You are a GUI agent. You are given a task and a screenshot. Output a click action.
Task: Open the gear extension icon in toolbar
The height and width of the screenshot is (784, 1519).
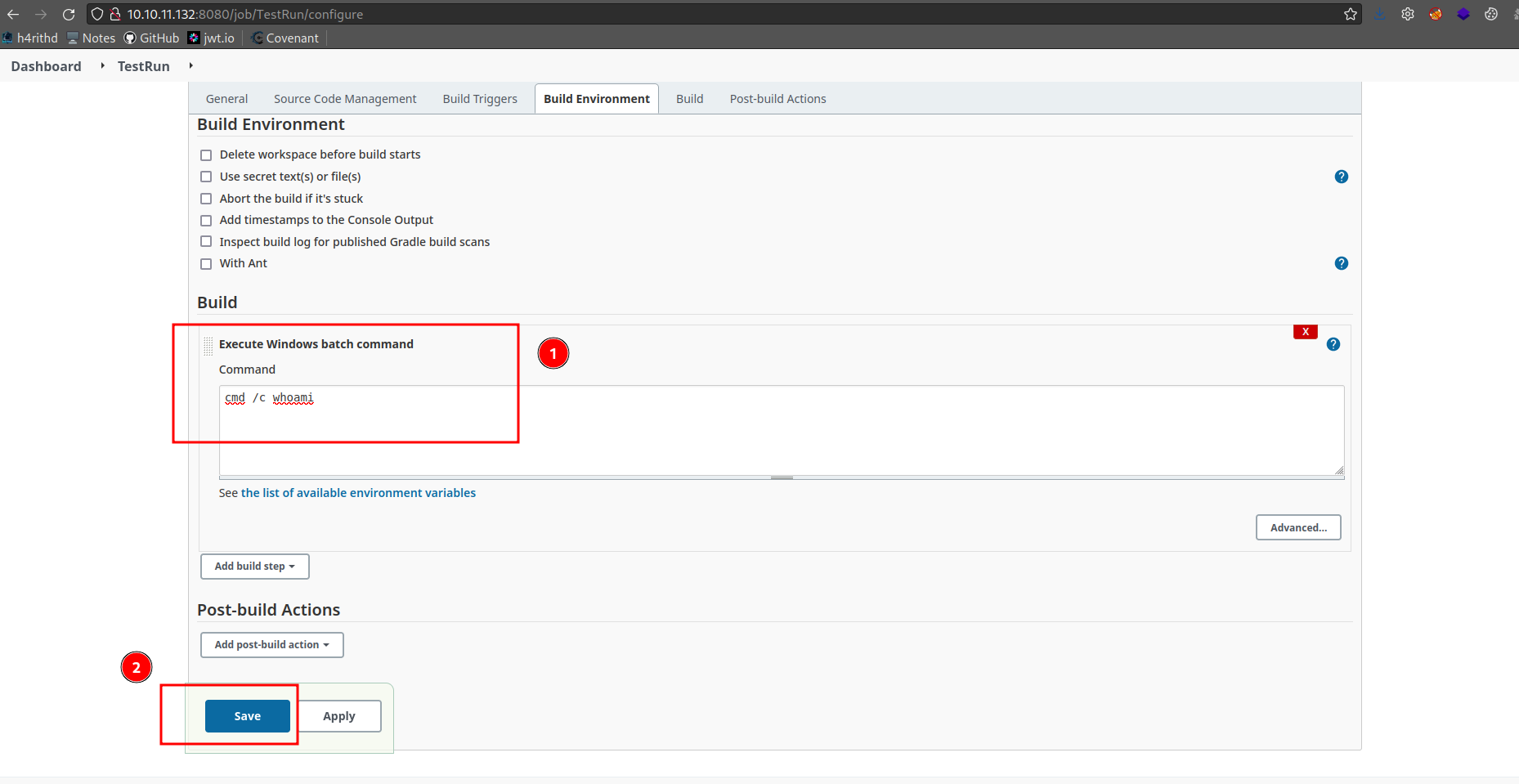click(1408, 14)
